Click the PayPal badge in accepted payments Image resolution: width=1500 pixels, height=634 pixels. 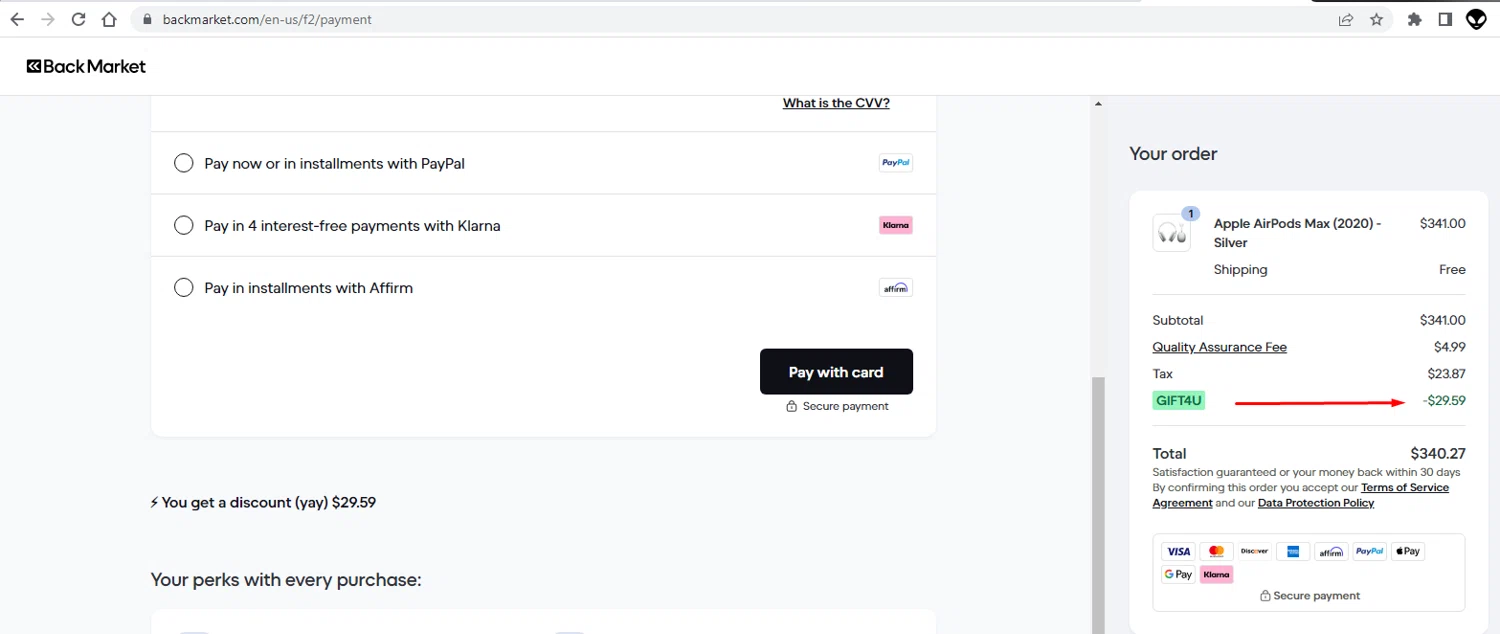1369,551
